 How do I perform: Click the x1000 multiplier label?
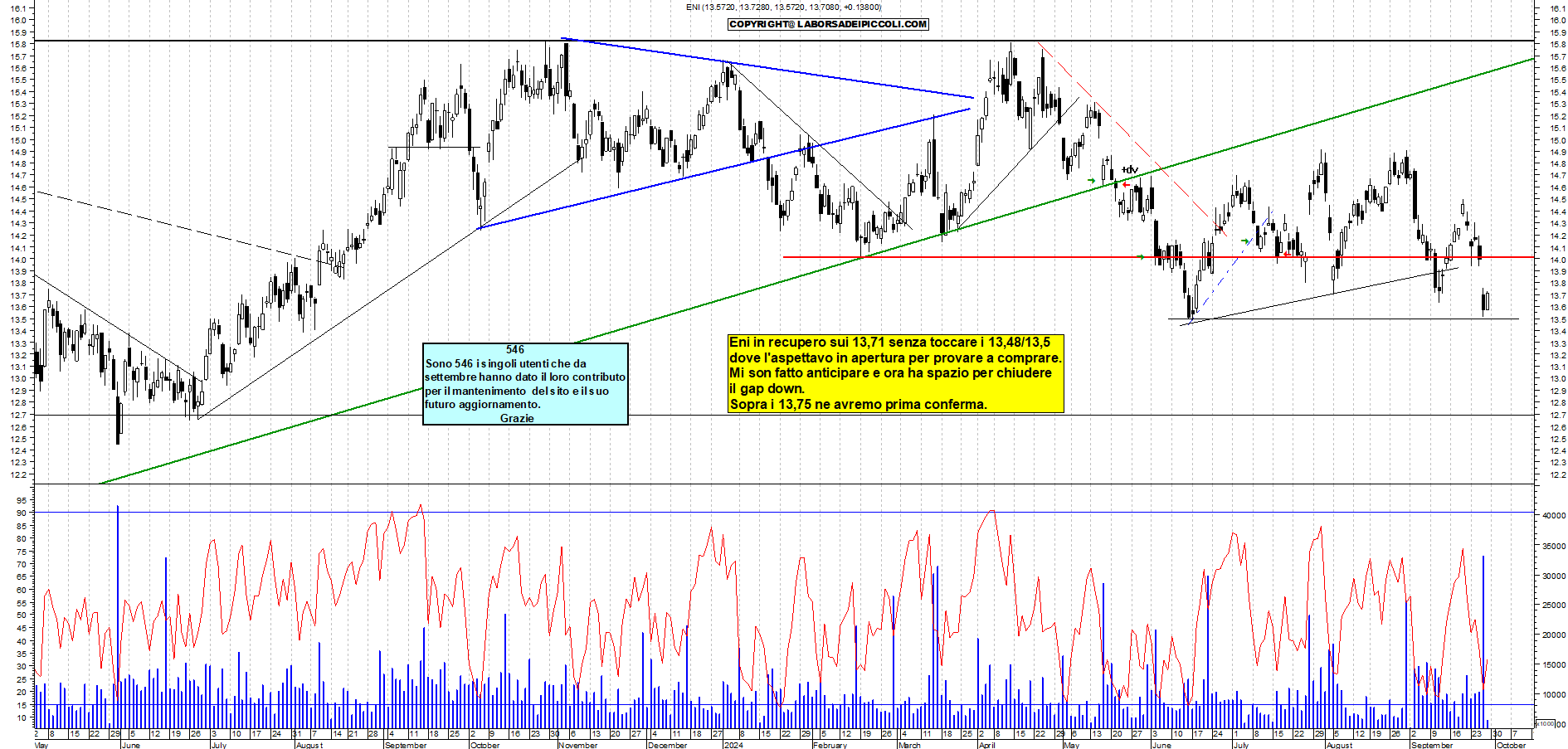(x=1546, y=723)
